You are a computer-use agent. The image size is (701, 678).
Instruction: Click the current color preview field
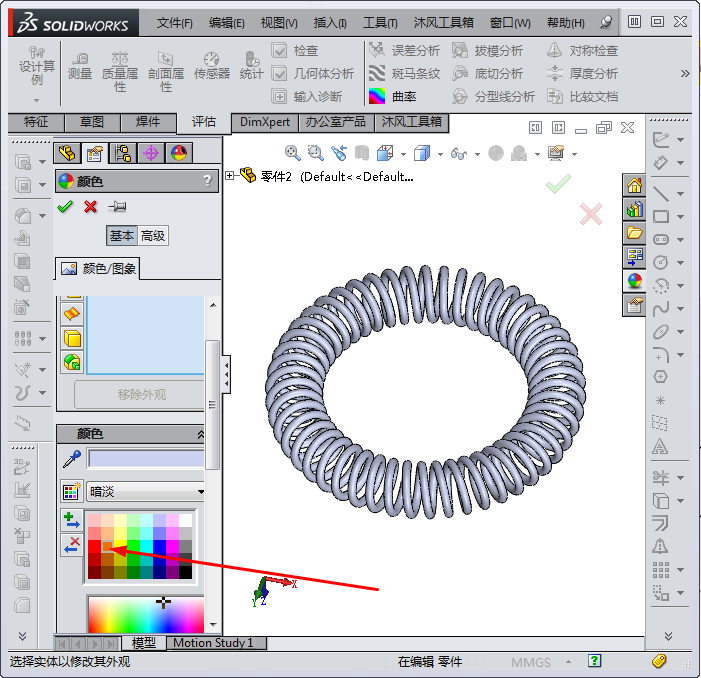tap(146, 459)
